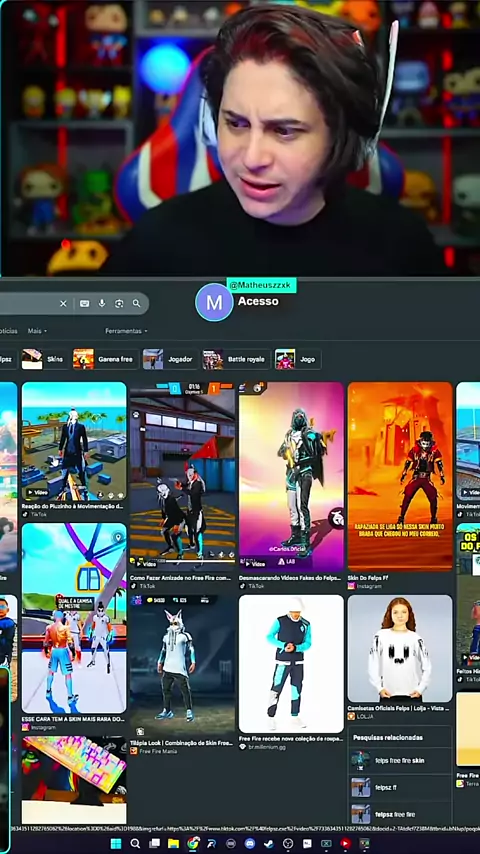Open the Chrome icon in the taskbar
Viewport: 480px width, 854px height.
[x=193, y=844]
